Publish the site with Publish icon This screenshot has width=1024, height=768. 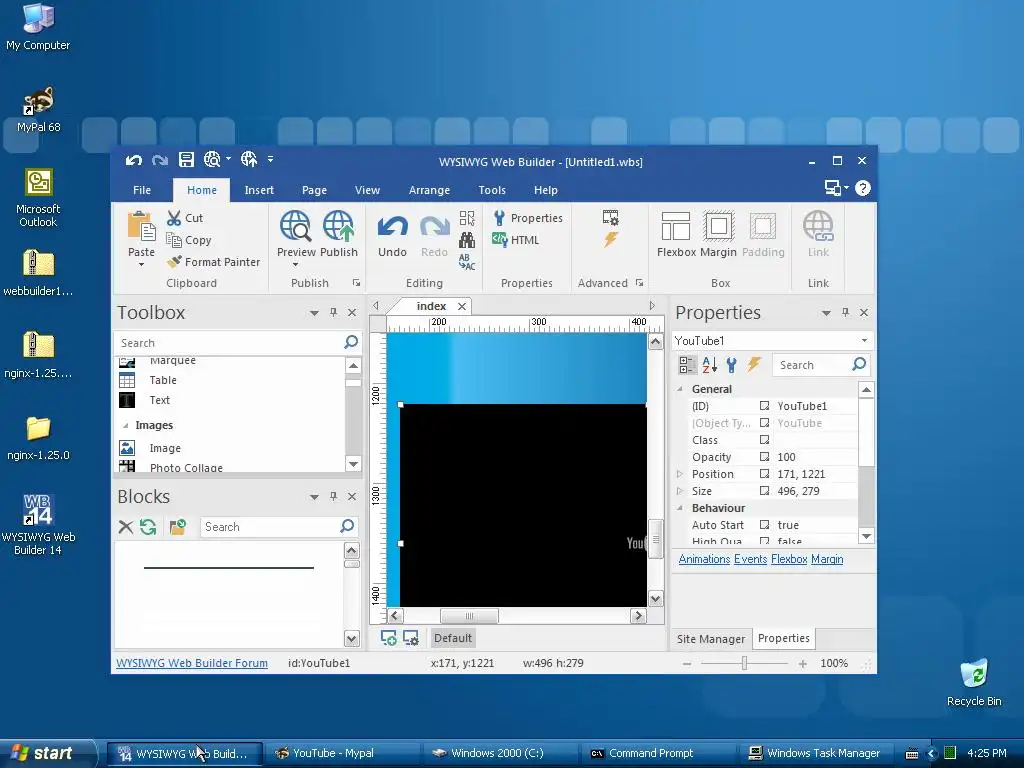[x=338, y=226]
